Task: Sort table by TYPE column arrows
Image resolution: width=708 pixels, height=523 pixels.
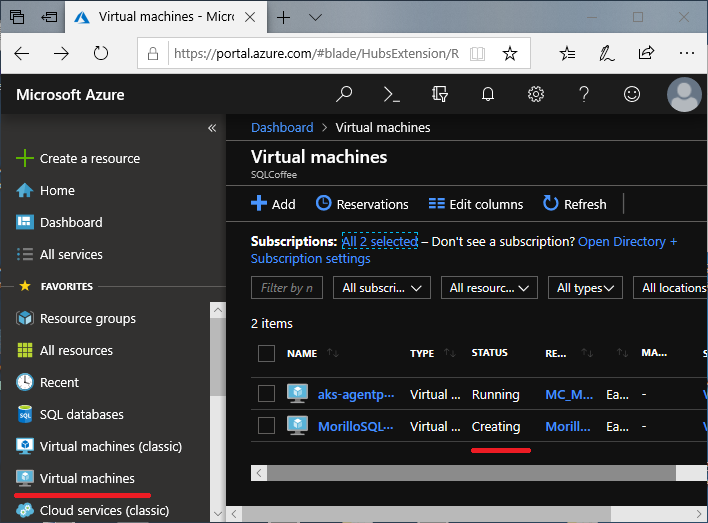Action: coord(449,353)
